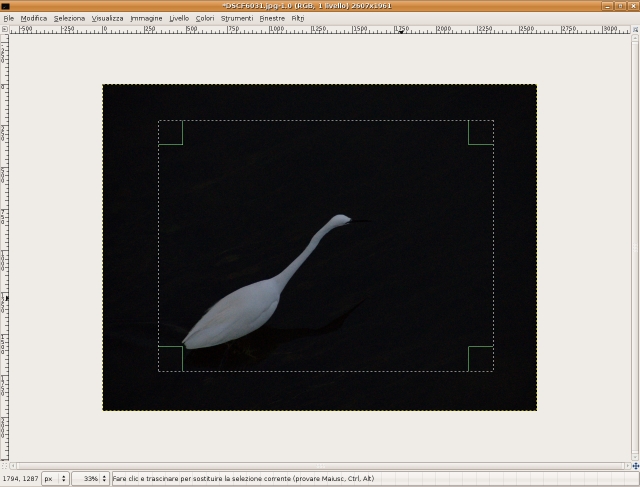The image size is (640, 487).
Task: Open the Livello menu
Action: click(179, 18)
